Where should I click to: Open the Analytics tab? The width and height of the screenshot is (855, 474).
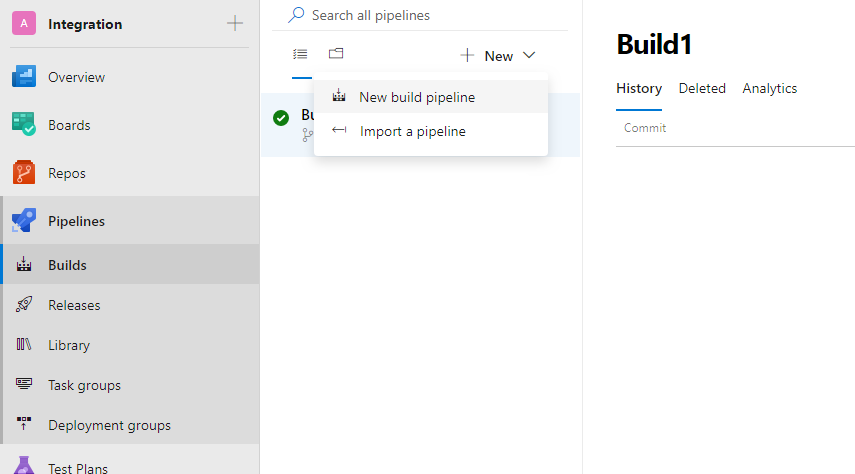(769, 88)
